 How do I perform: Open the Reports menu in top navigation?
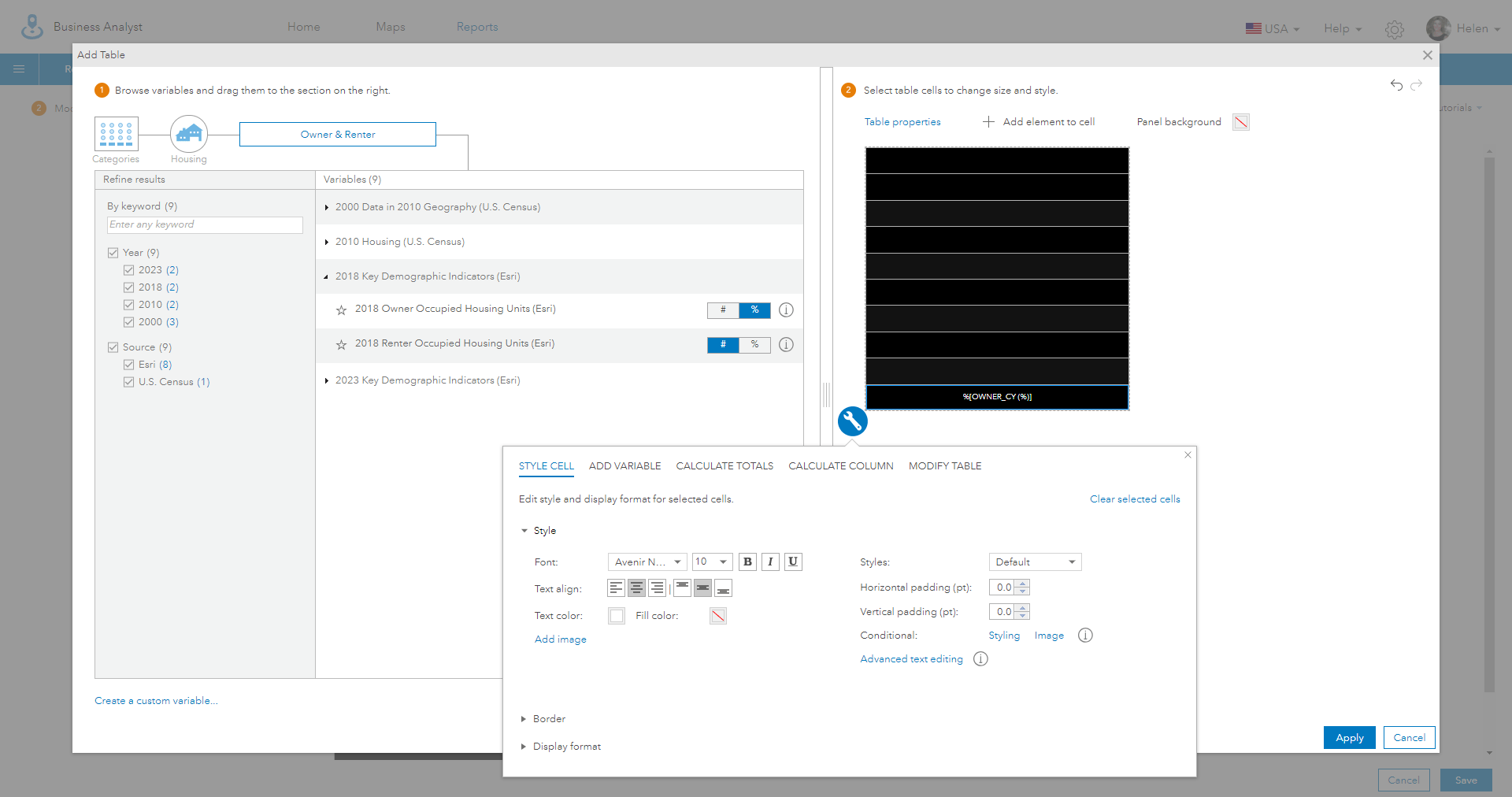477,27
